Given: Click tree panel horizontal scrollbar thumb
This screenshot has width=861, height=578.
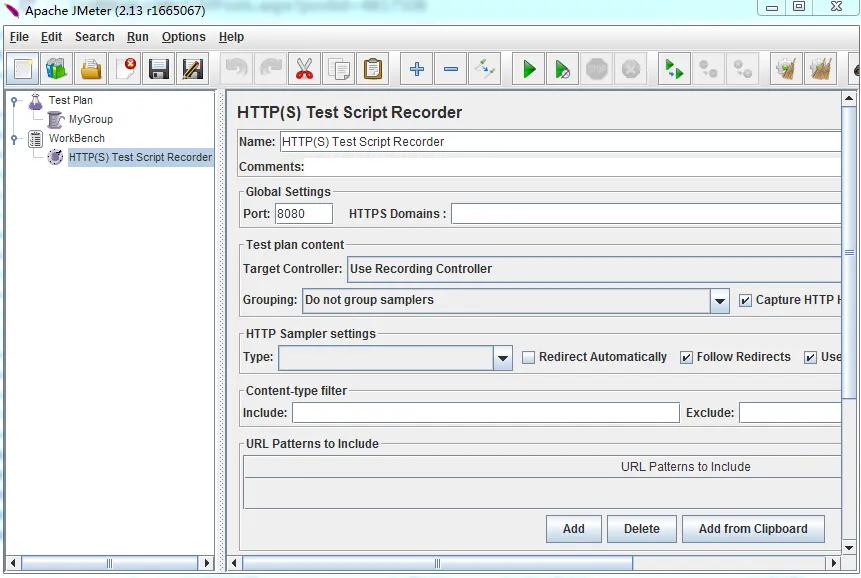Looking at the screenshot, I should [109, 563].
